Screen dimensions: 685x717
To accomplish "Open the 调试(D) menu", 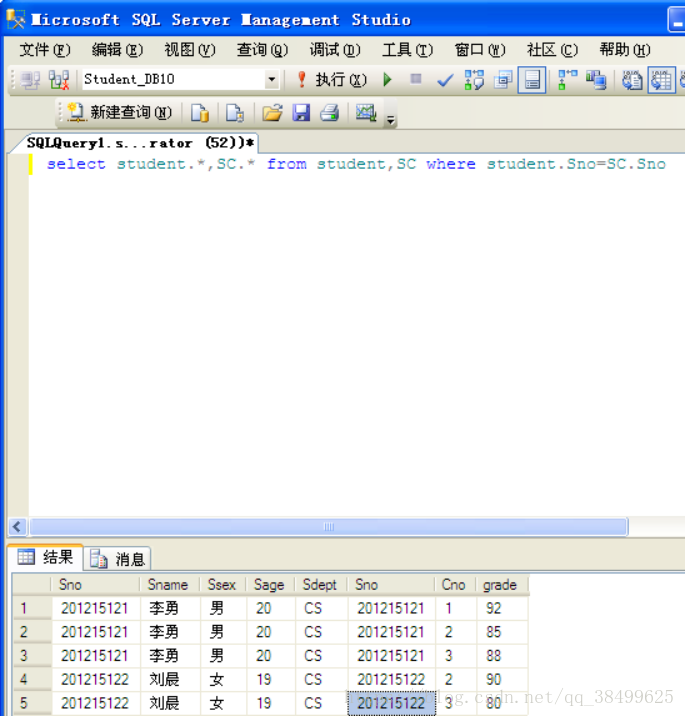I will coord(335,50).
